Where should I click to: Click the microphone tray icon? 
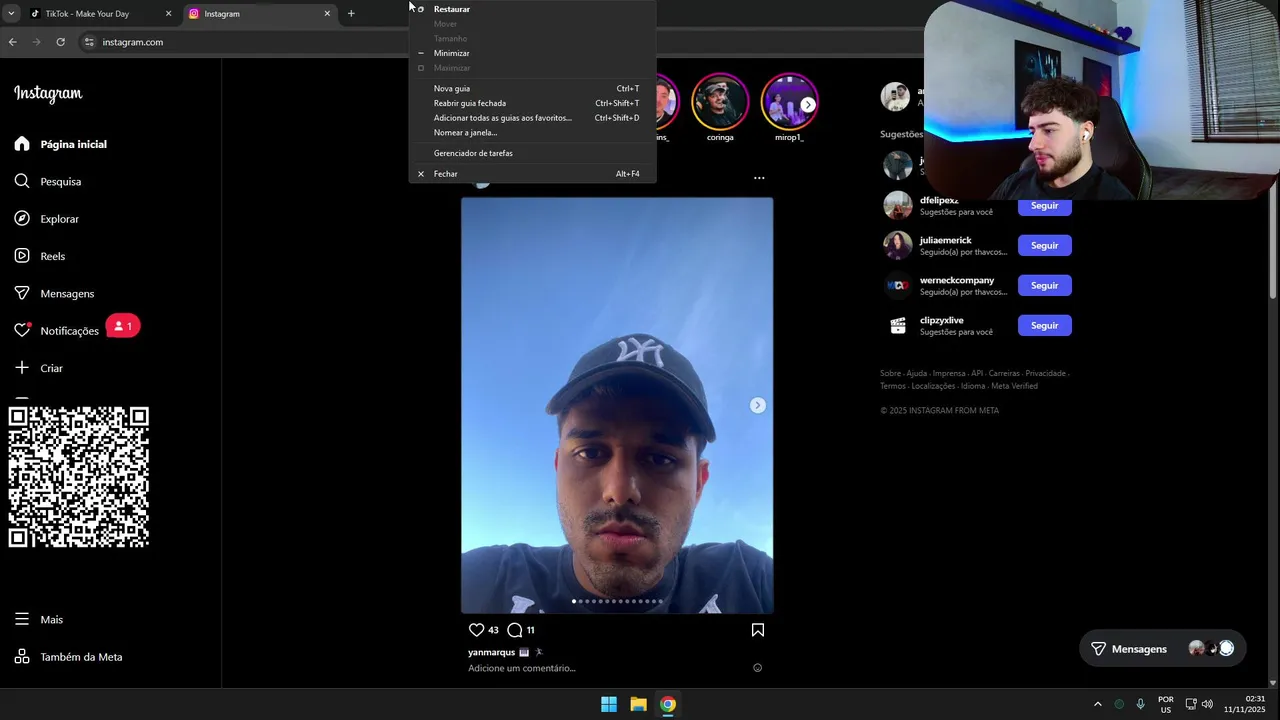coord(1140,704)
